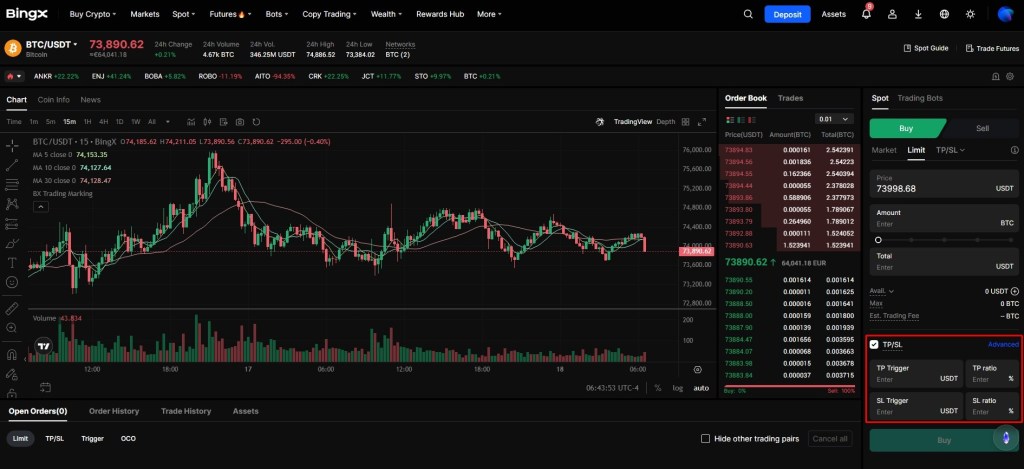
Task: Open the Buy Crypto menu
Action: (x=93, y=14)
